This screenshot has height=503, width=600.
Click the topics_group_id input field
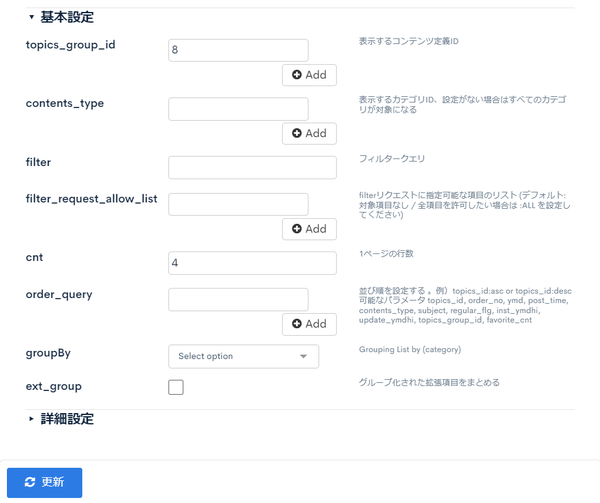click(238, 50)
